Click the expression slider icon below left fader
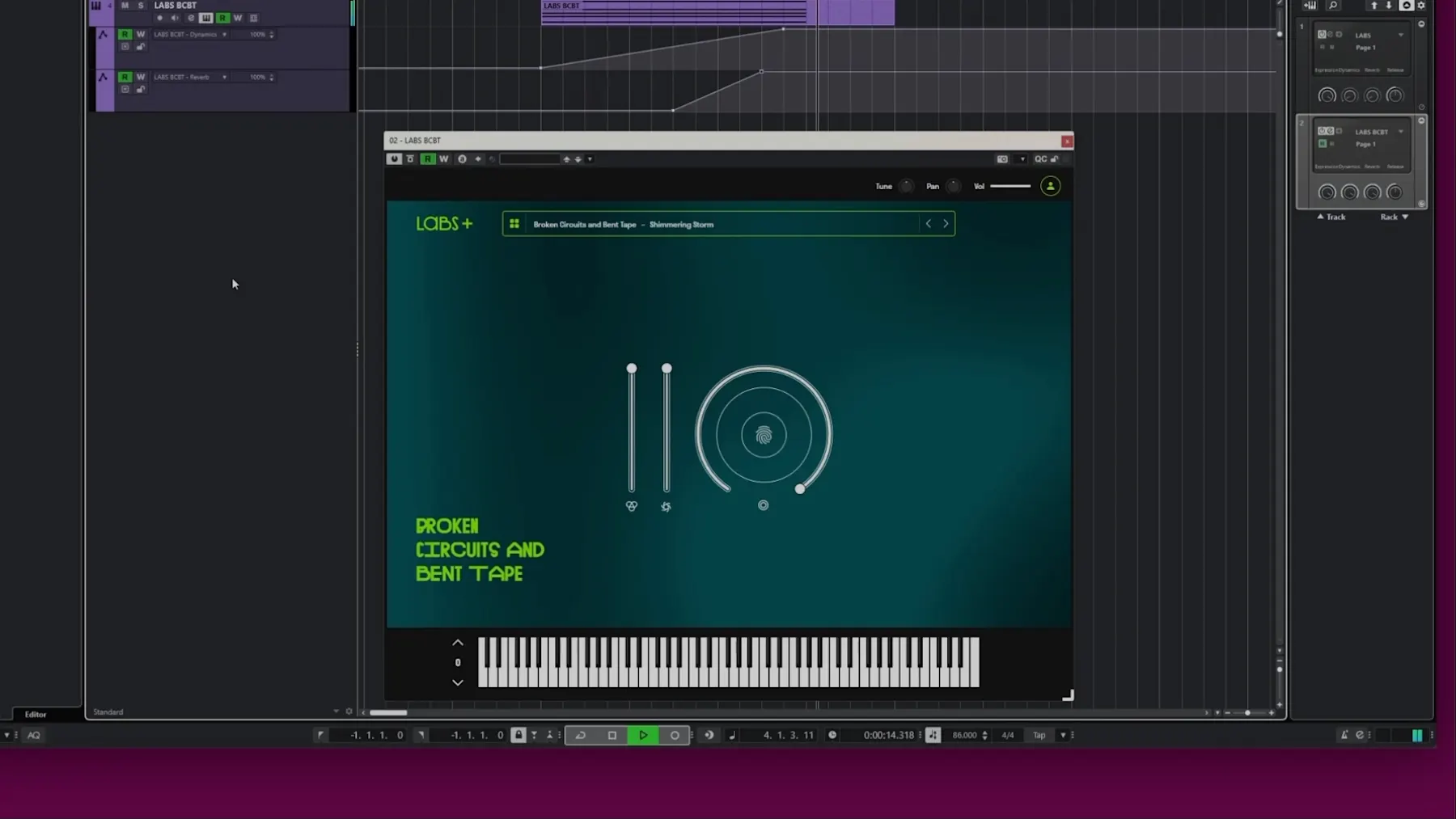 point(632,506)
